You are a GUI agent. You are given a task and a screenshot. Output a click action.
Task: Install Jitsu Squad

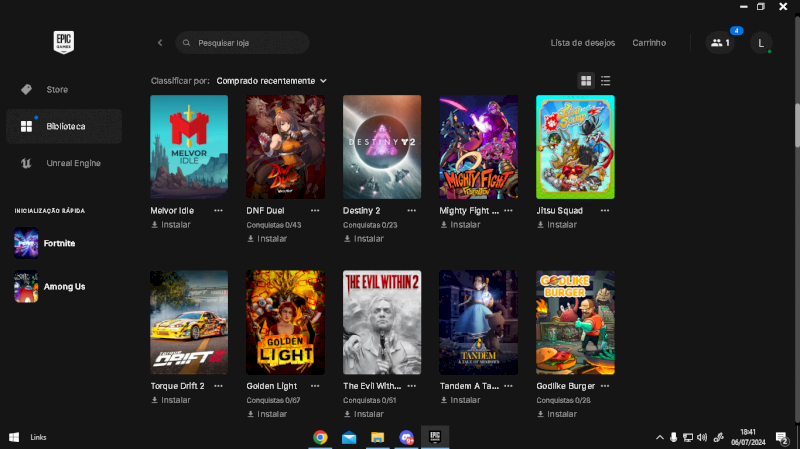click(x=557, y=224)
